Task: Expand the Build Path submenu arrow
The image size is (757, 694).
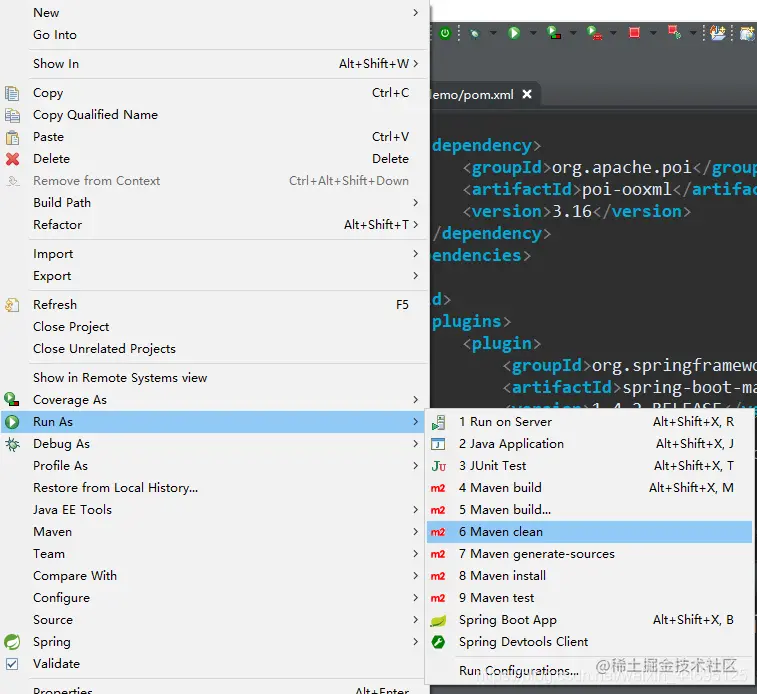Action: pyautogui.click(x=416, y=203)
